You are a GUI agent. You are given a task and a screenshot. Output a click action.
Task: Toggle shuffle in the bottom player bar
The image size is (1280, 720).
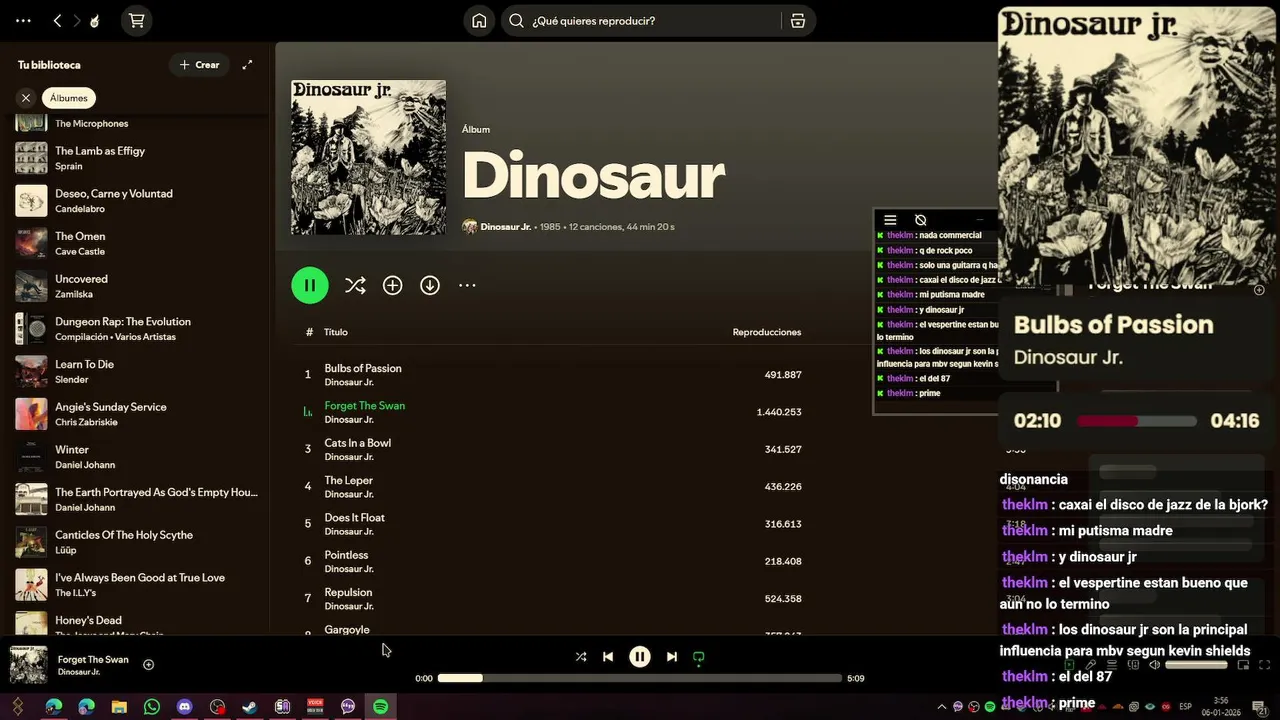pyautogui.click(x=581, y=657)
